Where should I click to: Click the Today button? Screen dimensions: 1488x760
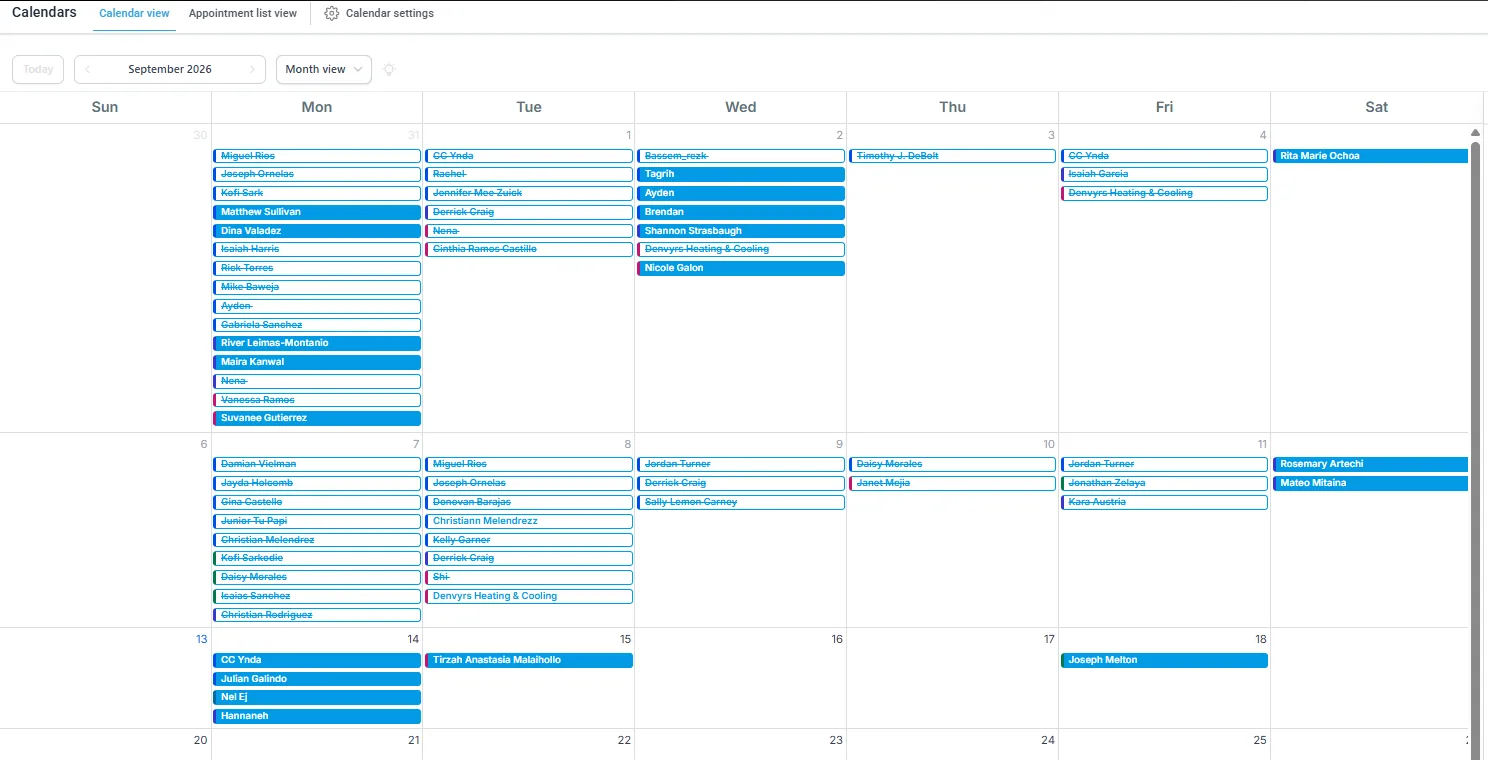tap(38, 69)
